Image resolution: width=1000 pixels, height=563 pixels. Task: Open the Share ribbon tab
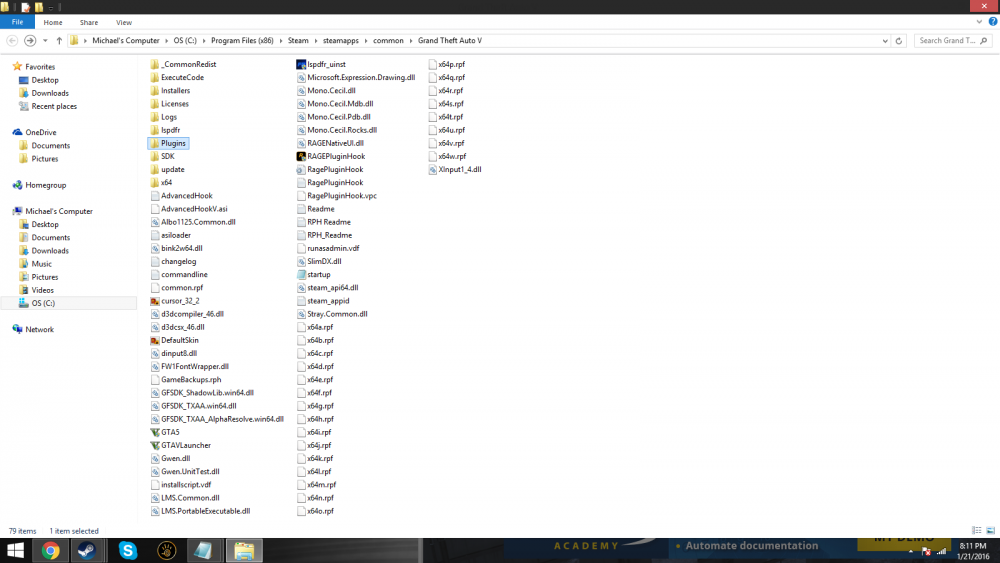(89, 22)
